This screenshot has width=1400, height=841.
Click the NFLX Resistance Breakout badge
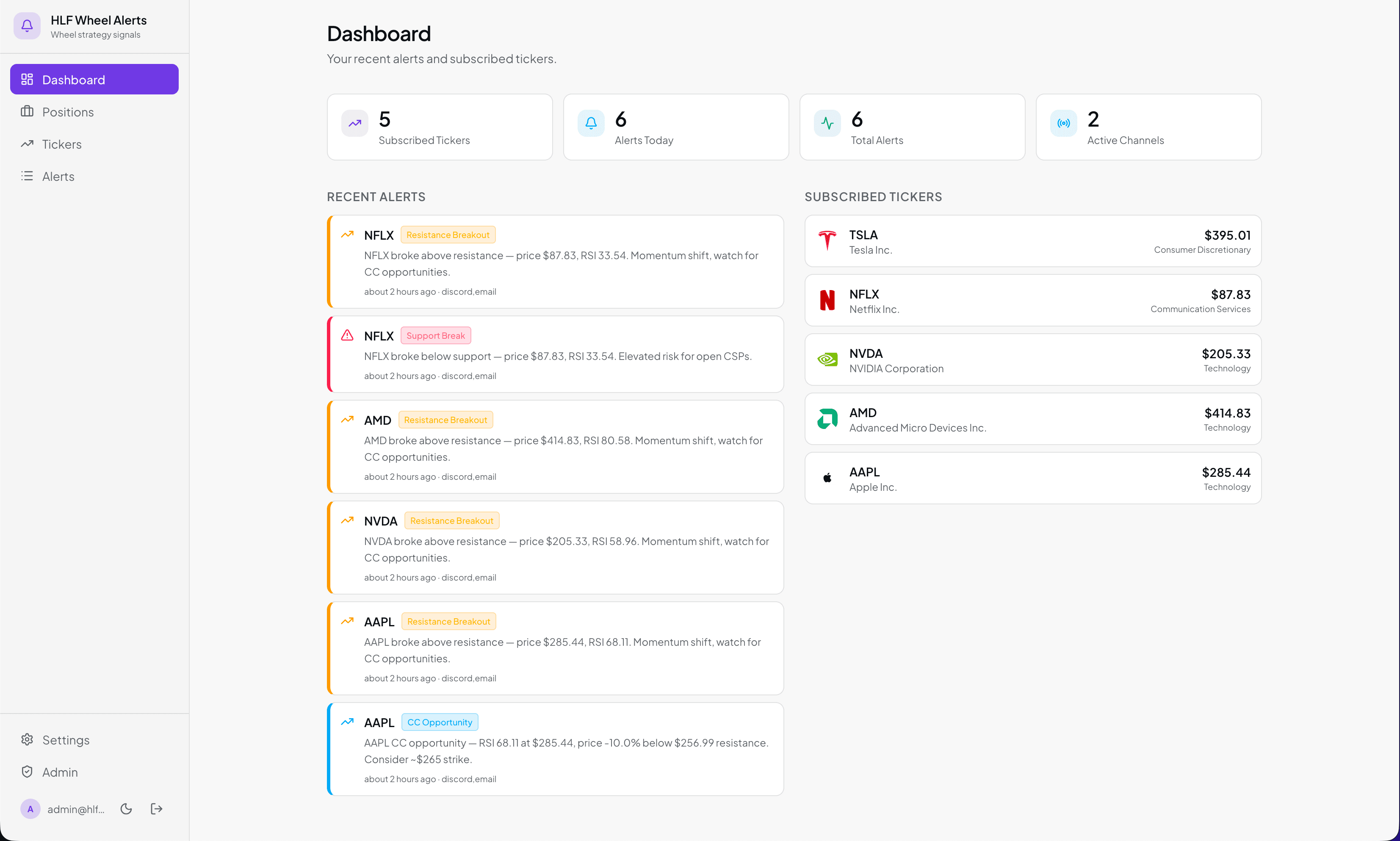[448, 235]
